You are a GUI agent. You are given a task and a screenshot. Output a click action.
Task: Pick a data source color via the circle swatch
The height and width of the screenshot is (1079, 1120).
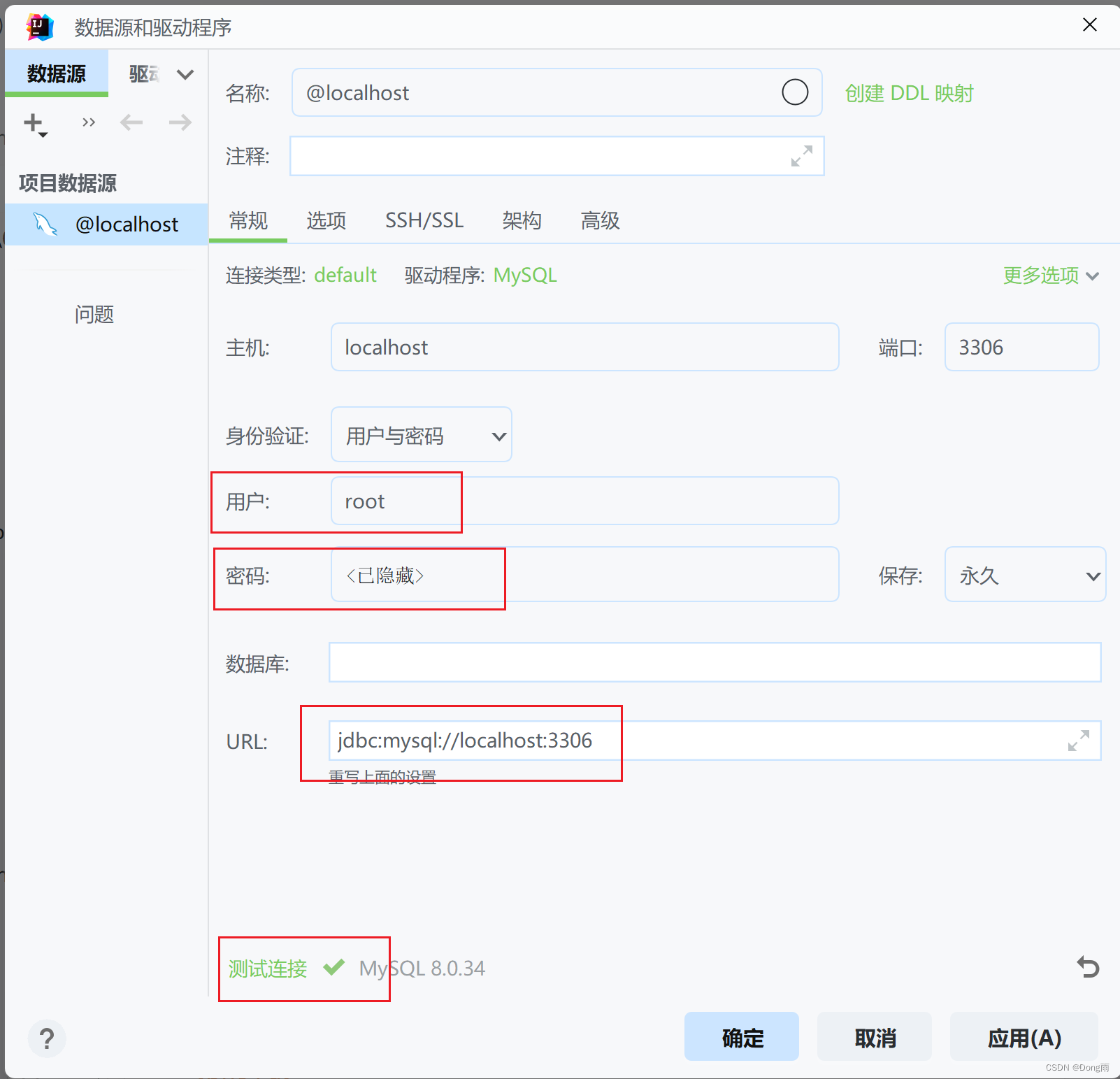(795, 92)
